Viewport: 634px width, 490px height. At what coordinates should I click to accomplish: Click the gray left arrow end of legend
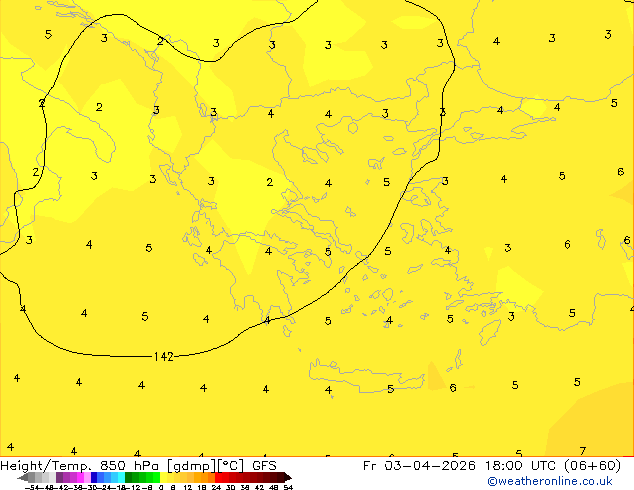(23, 478)
